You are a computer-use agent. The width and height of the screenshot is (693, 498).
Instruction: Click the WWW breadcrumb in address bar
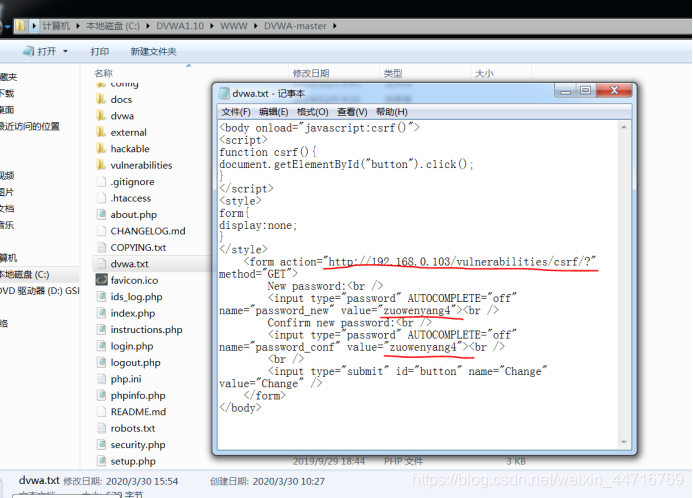pyautogui.click(x=234, y=26)
